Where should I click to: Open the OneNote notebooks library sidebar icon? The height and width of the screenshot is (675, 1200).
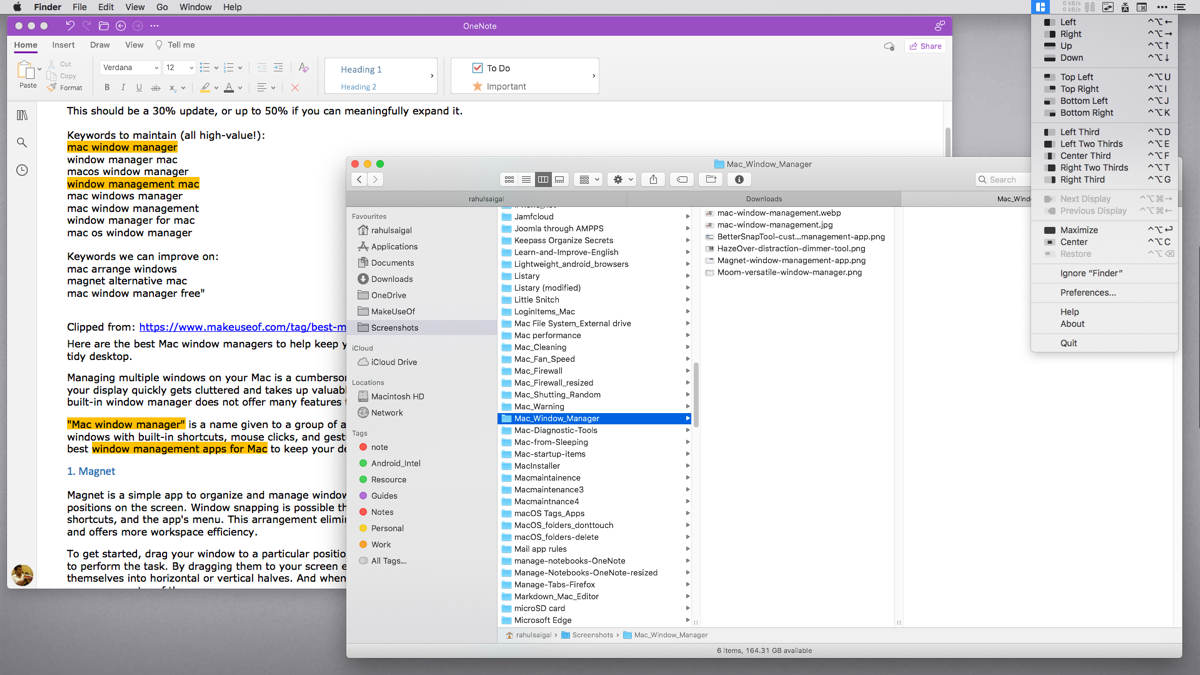pos(22,115)
